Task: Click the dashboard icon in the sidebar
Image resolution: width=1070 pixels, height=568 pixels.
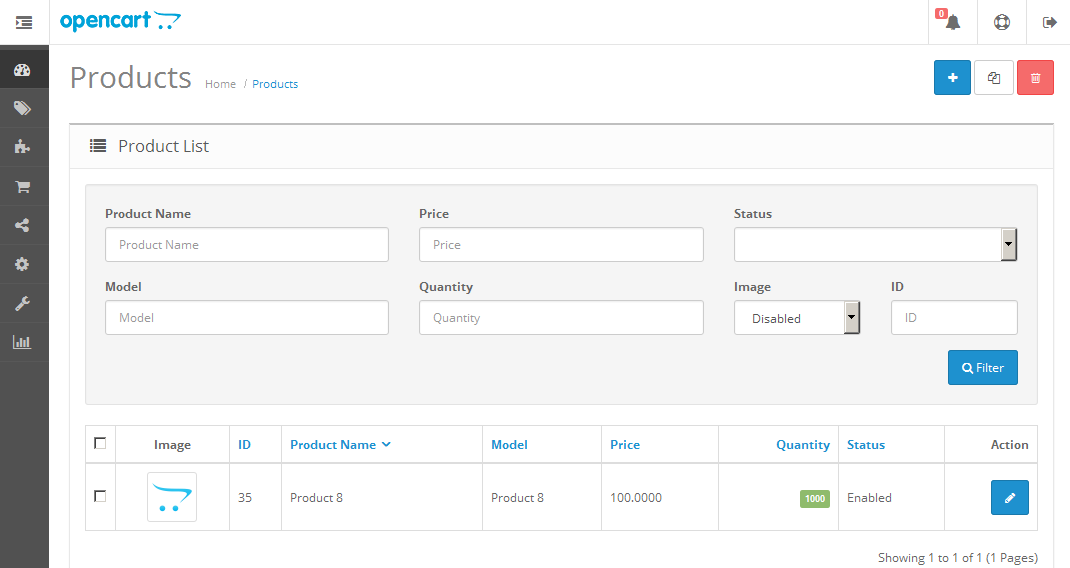Action: click(22, 70)
